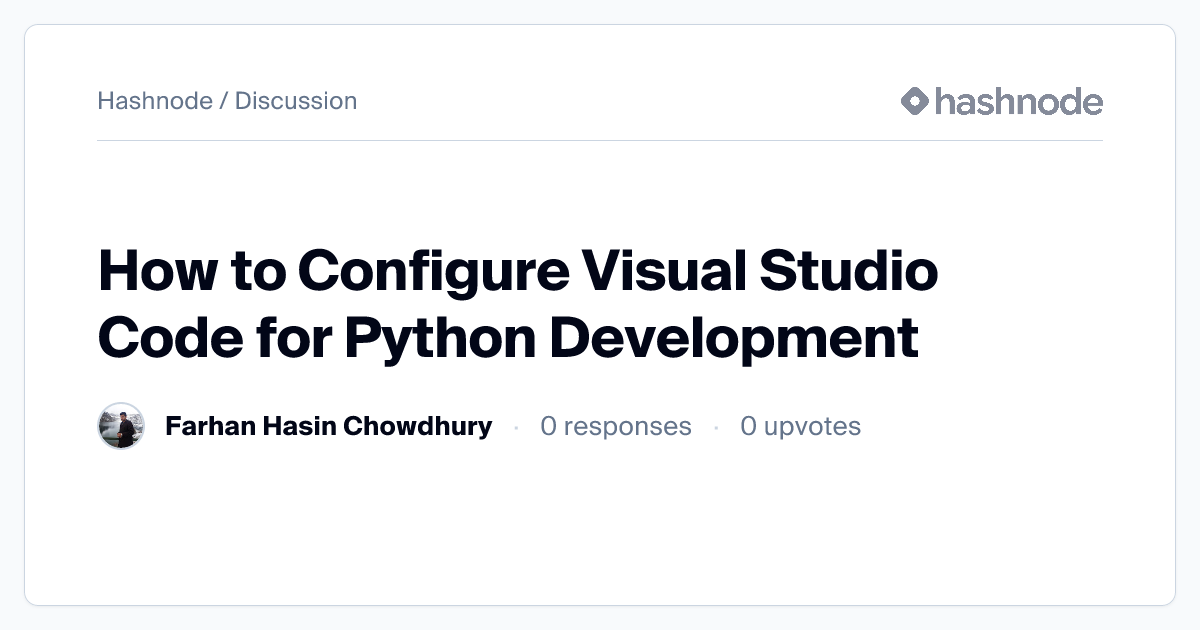
Task: Click the 0 upvotes counter
Action: click(800, 427)
